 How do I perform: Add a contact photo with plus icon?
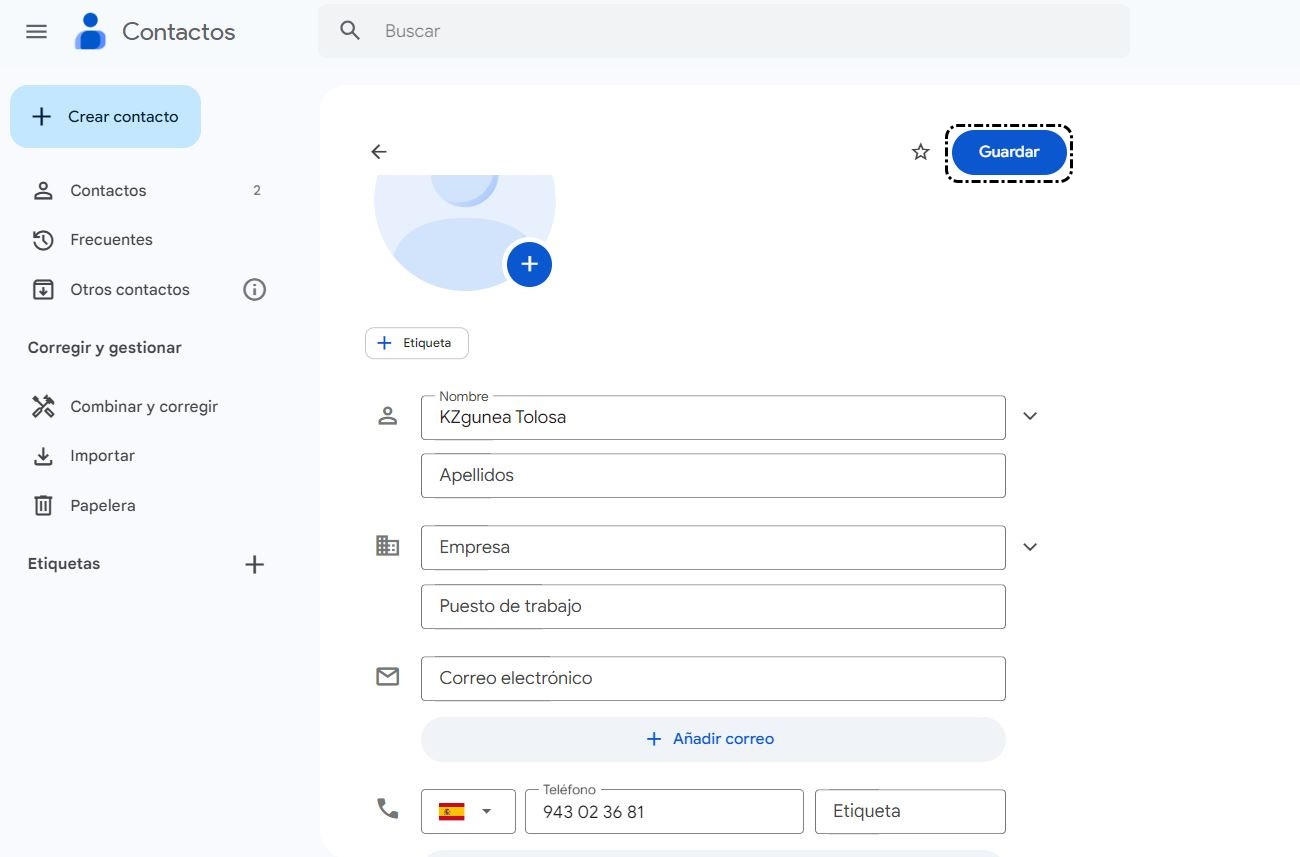(x=530, y=264)
